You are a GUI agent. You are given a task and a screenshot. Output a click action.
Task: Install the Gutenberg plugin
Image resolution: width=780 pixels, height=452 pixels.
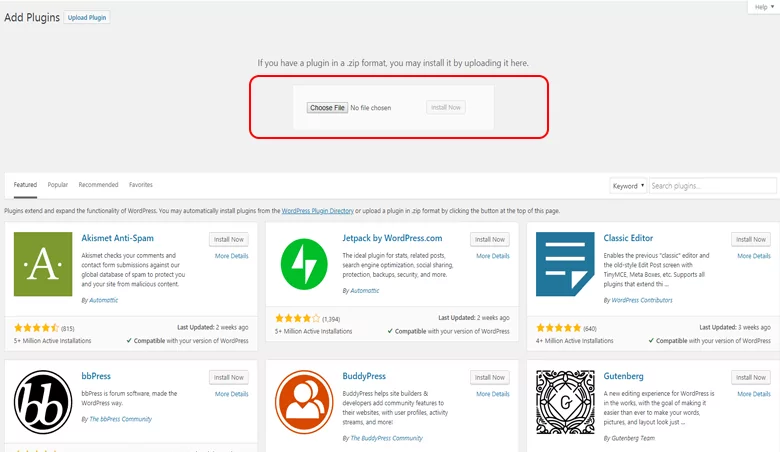[751, 377]
